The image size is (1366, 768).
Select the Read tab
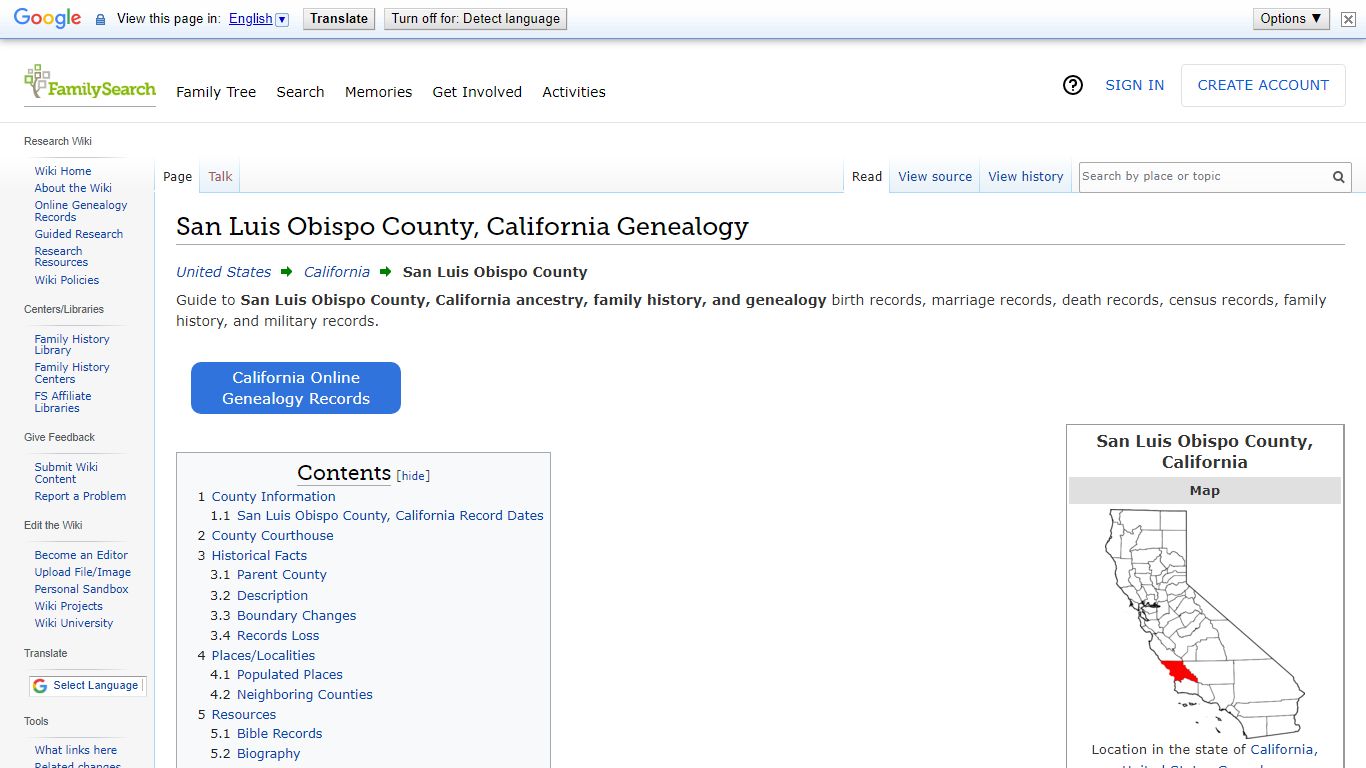tap(867, 177)
